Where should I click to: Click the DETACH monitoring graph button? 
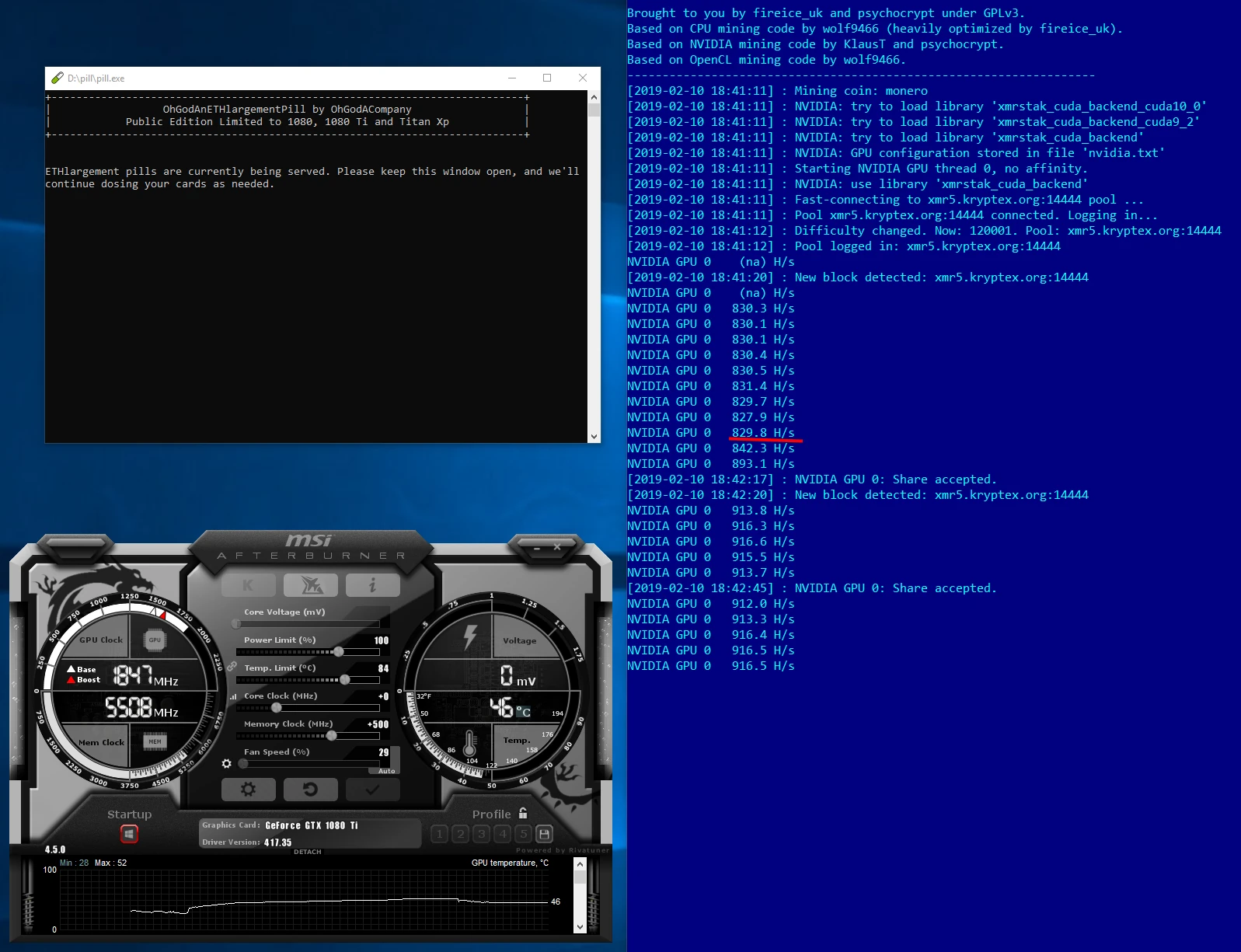point(307,852)
